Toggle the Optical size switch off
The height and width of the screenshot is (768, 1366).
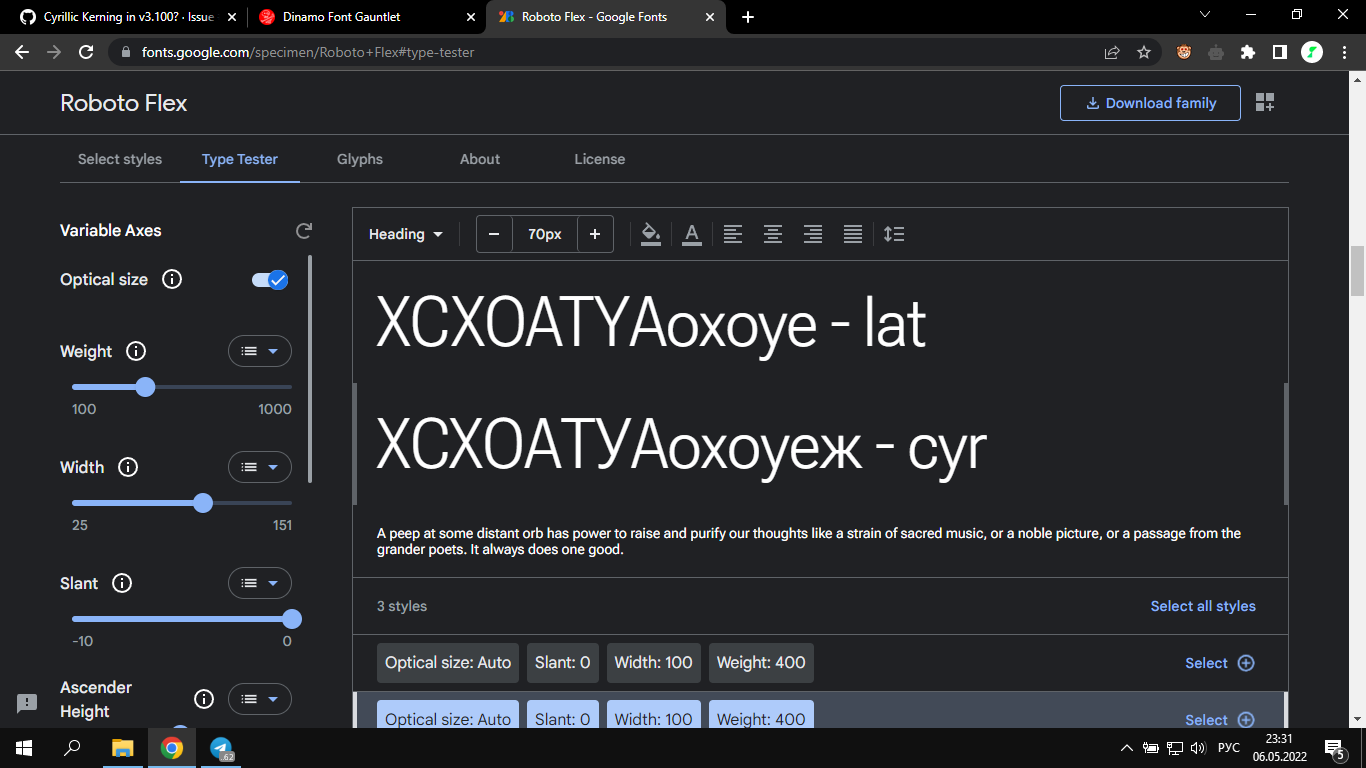[269, 280]
